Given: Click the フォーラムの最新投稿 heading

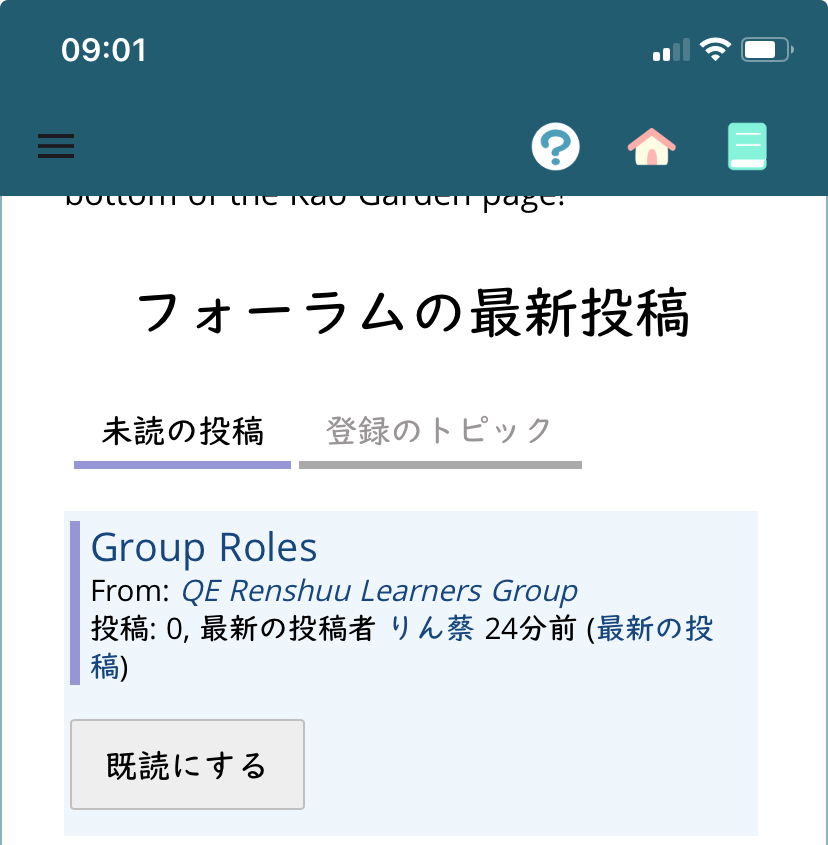Looking at the screenshot, I should point(413,313).
